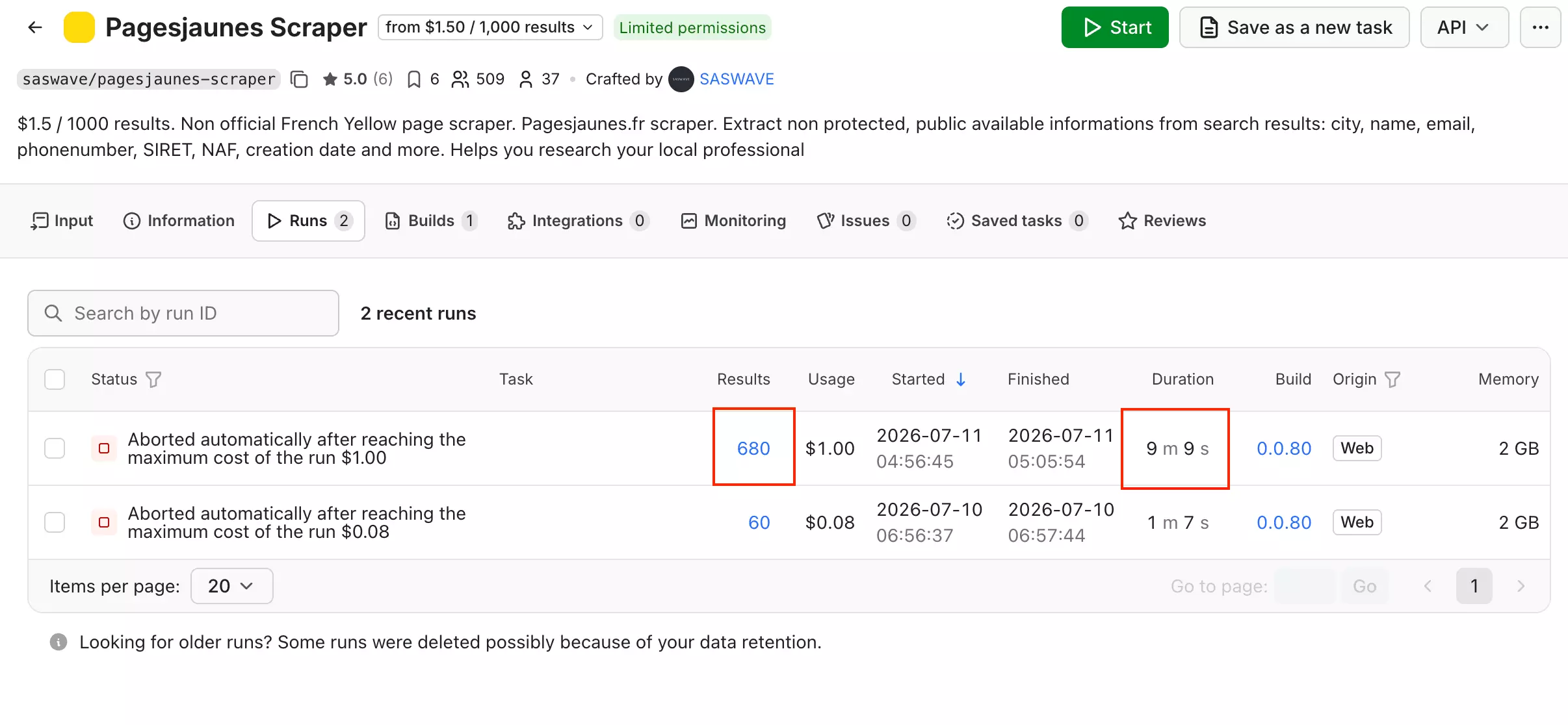Click the Usage column header
The image size is (1568, 725).
tap(831, 379)
